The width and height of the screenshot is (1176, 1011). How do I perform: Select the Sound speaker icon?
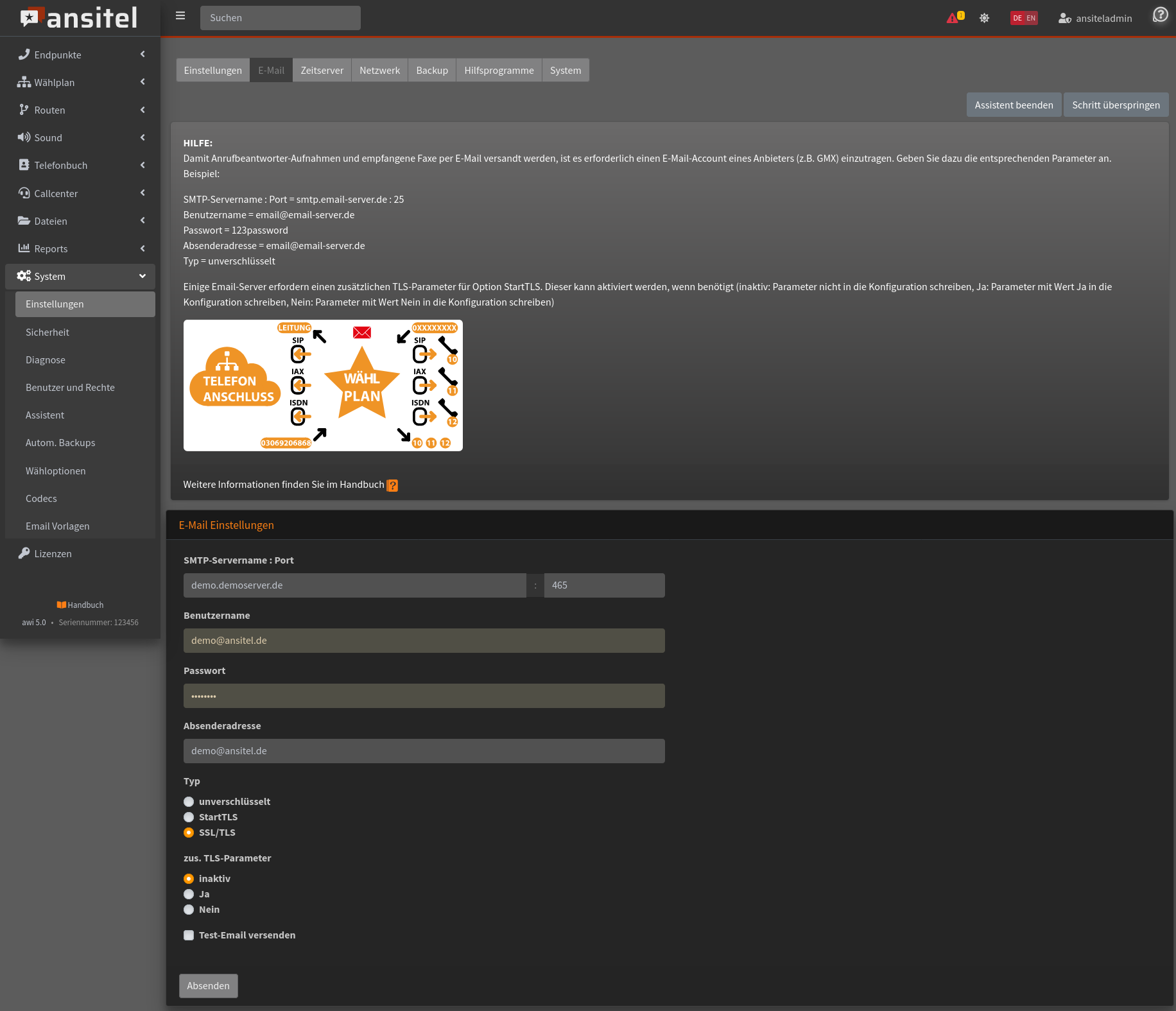(24, 137)
